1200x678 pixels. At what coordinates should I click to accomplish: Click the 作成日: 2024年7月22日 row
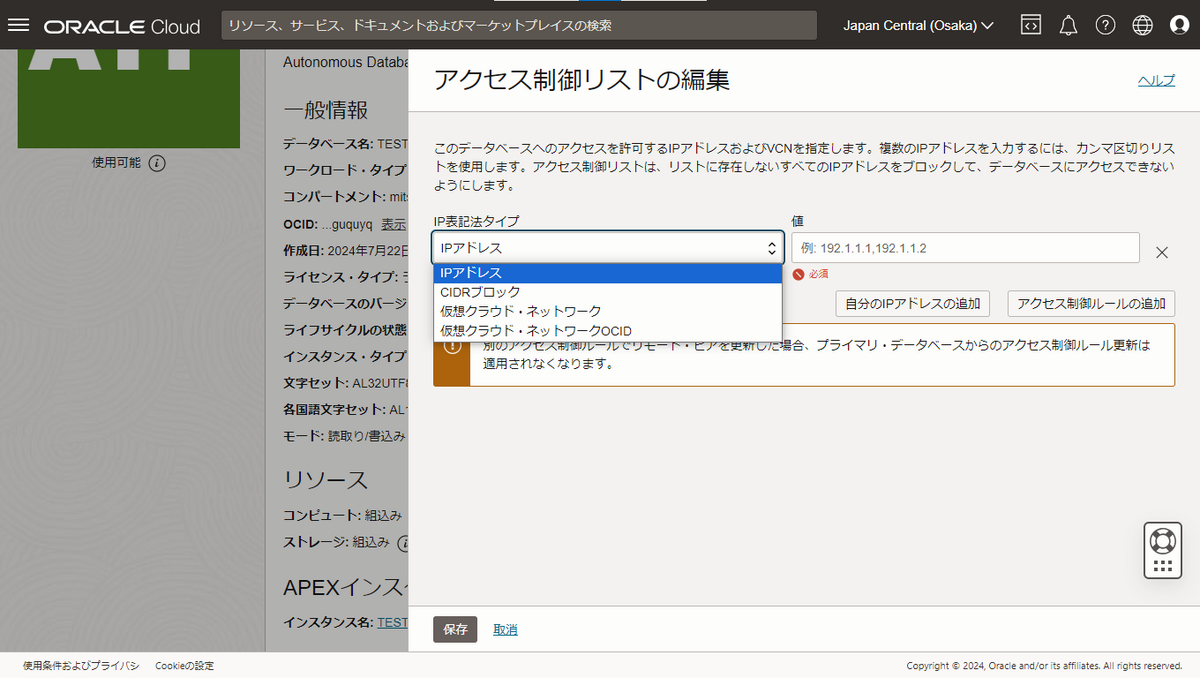tap(345, 249)
